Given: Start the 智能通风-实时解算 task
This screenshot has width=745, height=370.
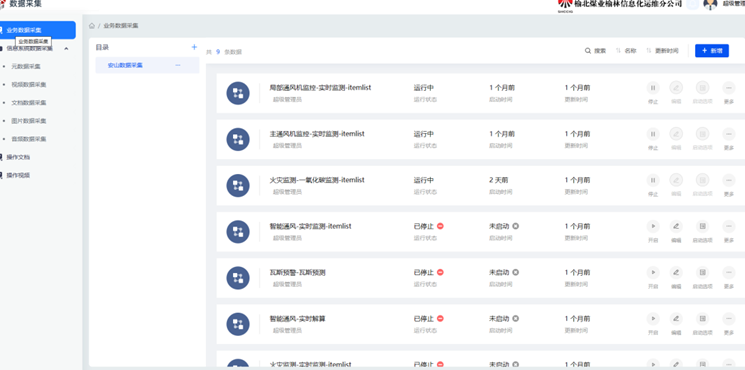Looking at the screenshot, I should coord(653,319).
